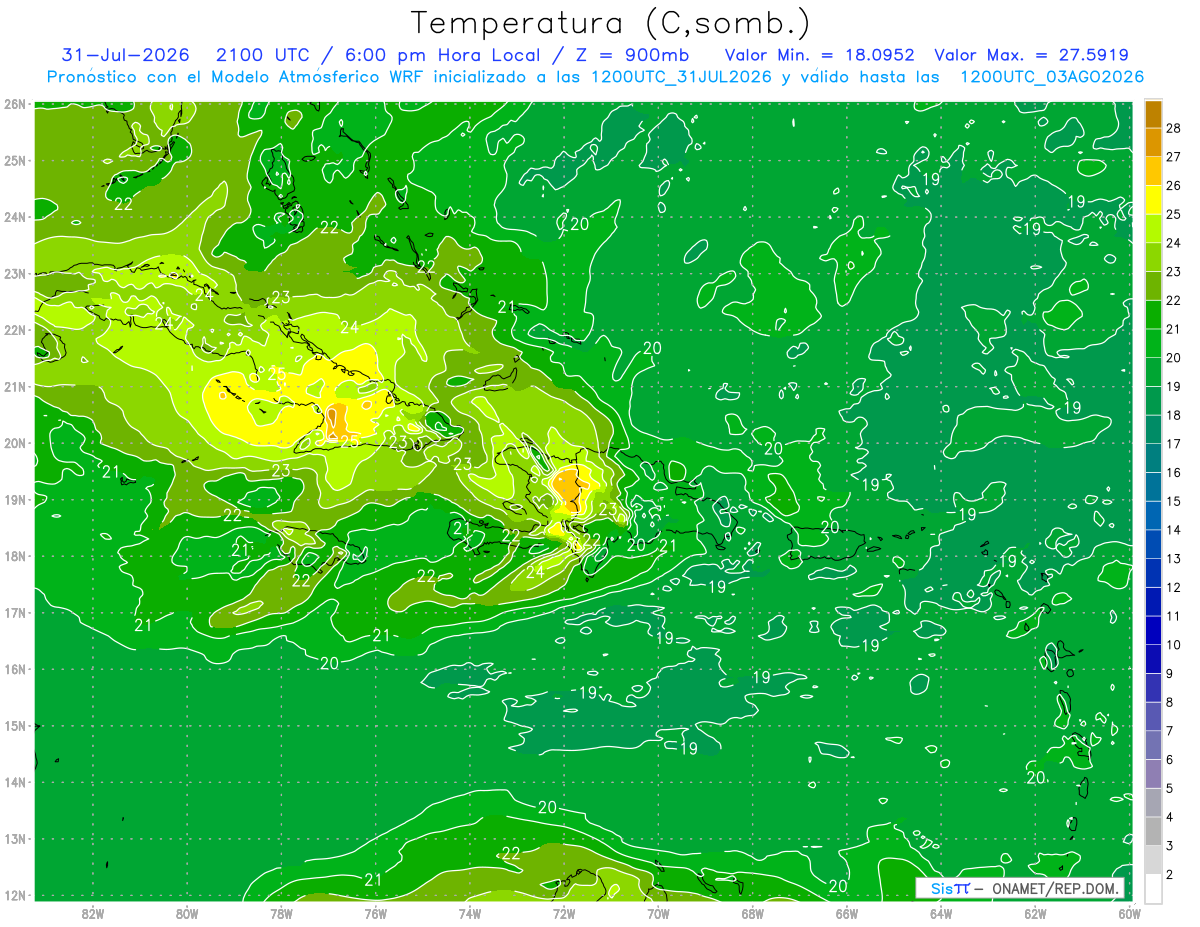Click the dark orange swatch above legend value 28
The height and width of the screenshot is (927, 1200).
1153,114
